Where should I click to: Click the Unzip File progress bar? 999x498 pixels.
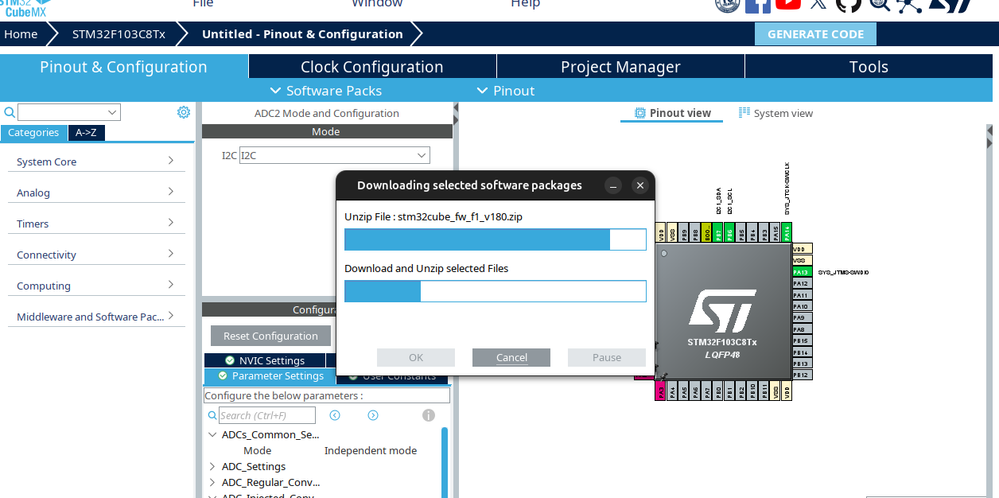[495, 239]
